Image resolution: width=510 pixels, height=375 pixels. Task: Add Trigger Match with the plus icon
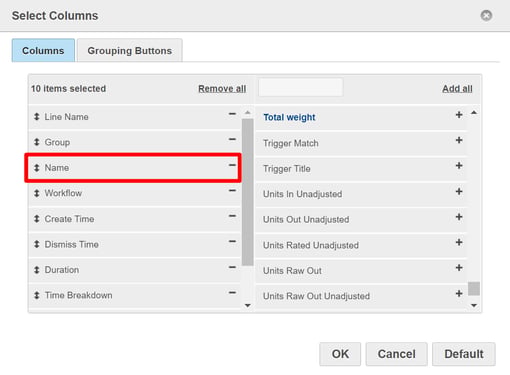[459, 140]
